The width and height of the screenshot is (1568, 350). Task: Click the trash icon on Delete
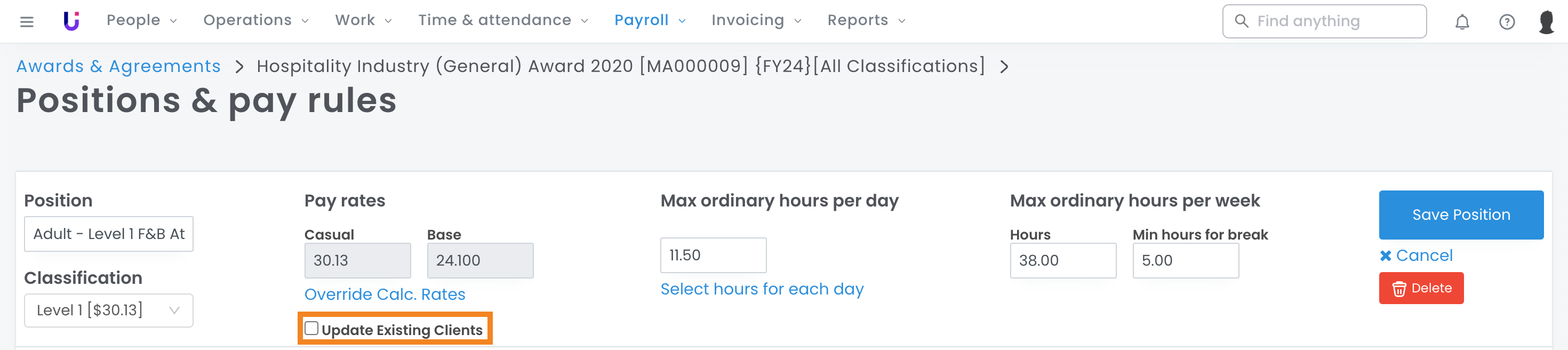[1399, 289]
